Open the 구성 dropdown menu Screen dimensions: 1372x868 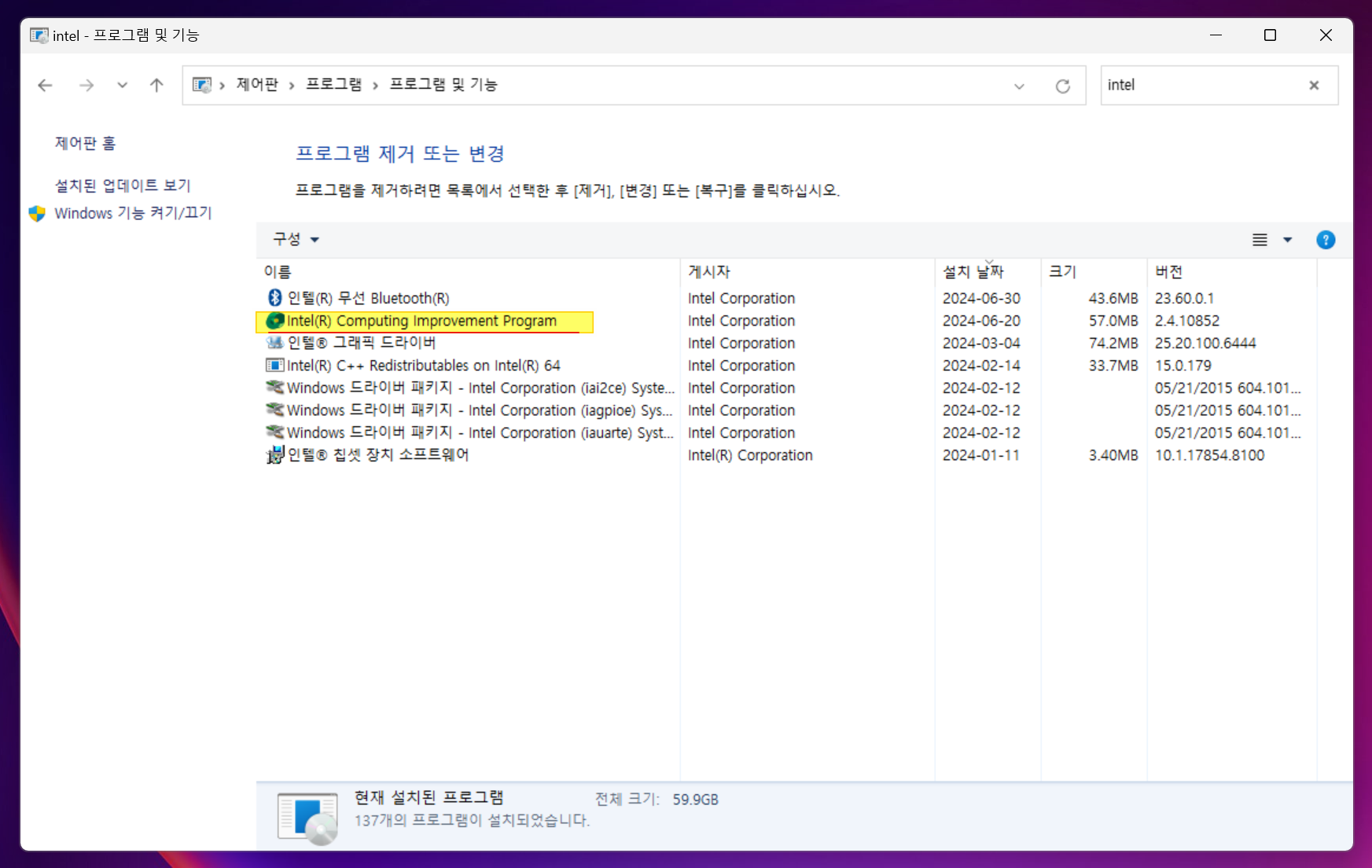tap(296, 239)
